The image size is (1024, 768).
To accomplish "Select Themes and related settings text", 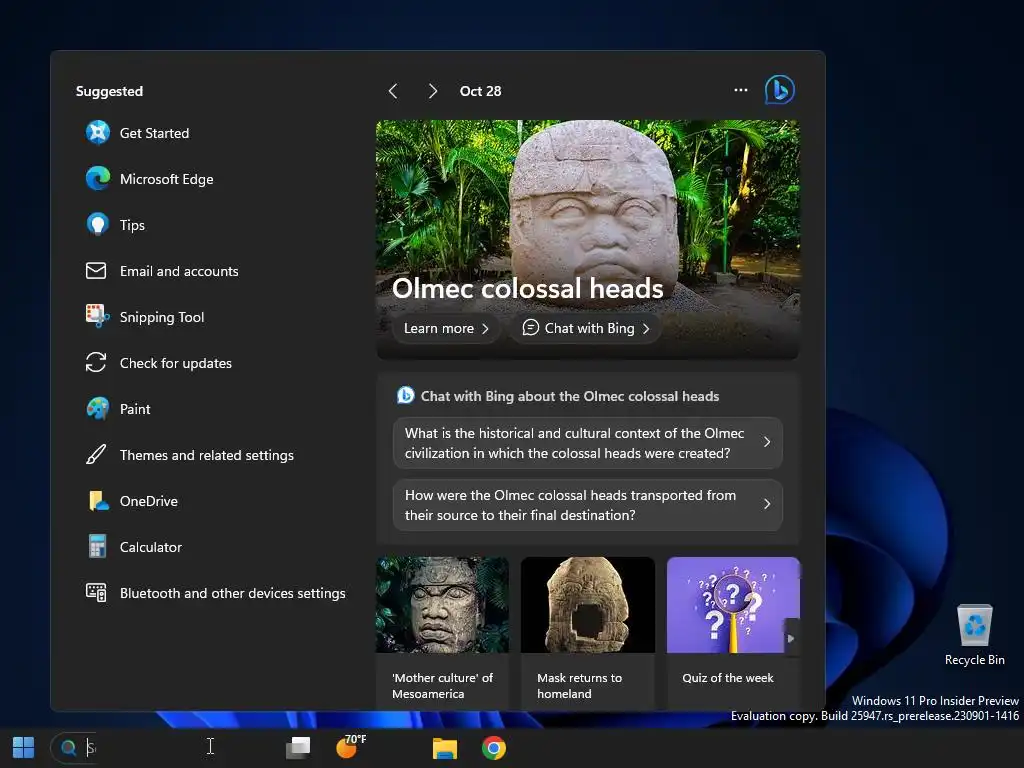I will (206, 455).
